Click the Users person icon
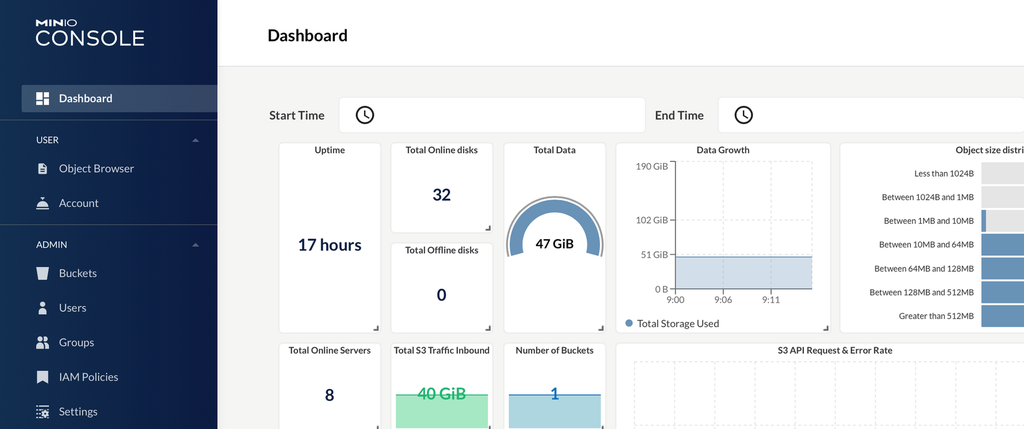 coord(42,308)
